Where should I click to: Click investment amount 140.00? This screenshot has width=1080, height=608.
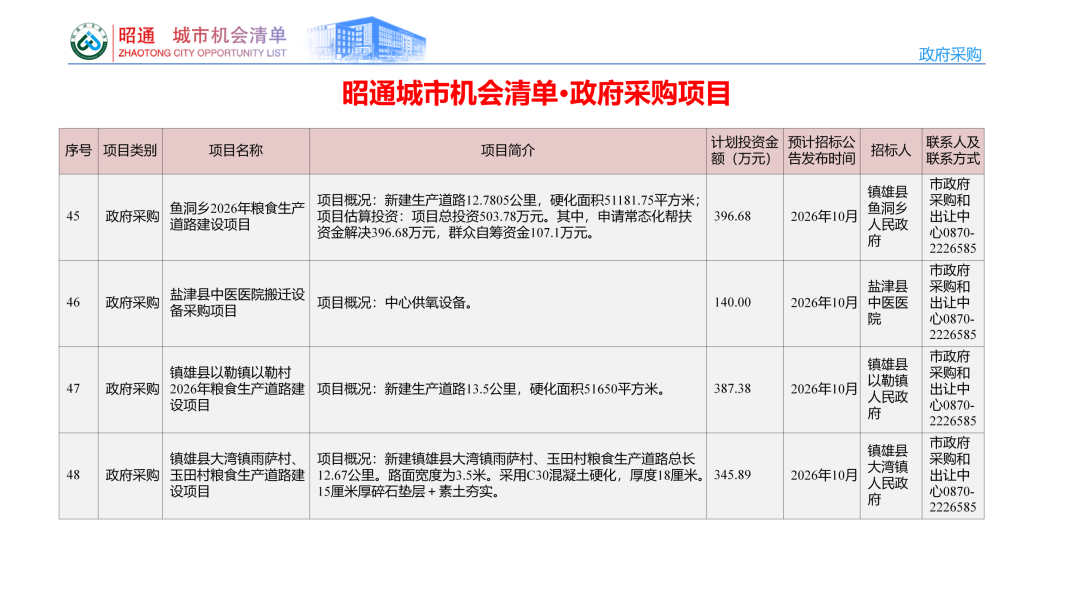732,302
